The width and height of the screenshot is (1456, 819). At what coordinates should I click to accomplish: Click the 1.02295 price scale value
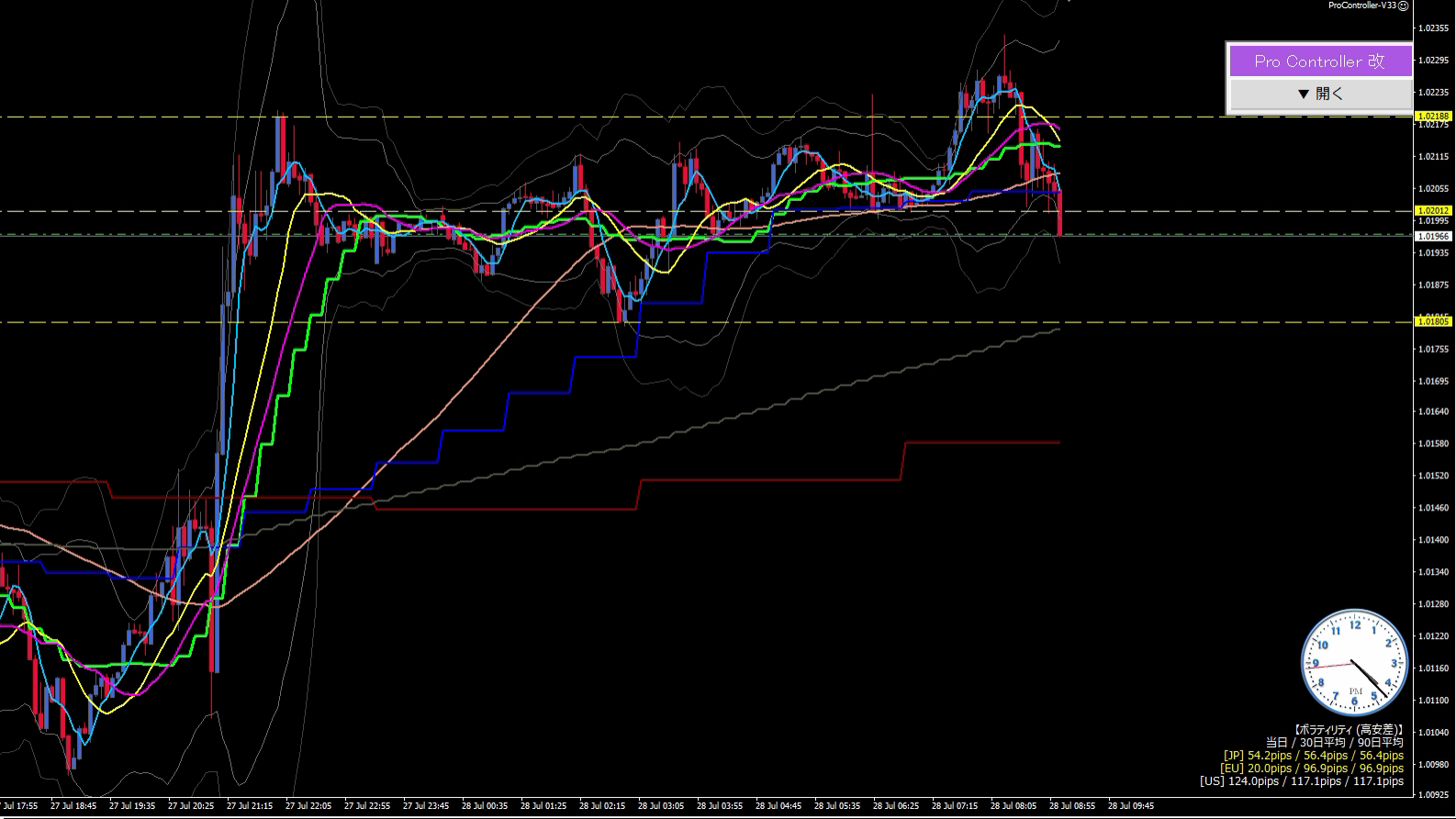click(1433, 61)
